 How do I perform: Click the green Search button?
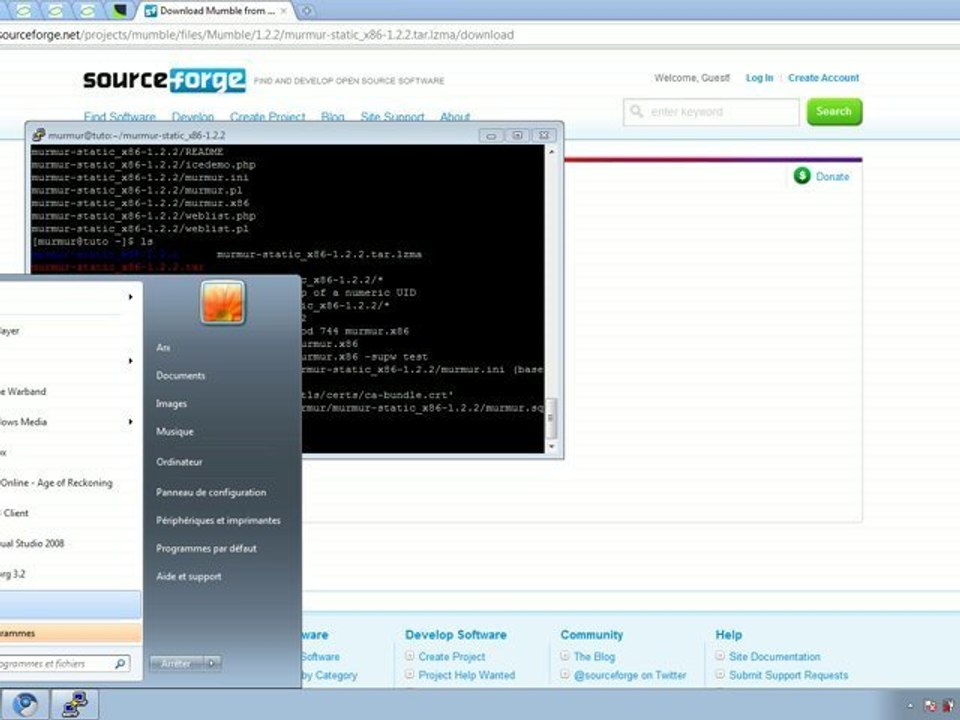point(834,111)
